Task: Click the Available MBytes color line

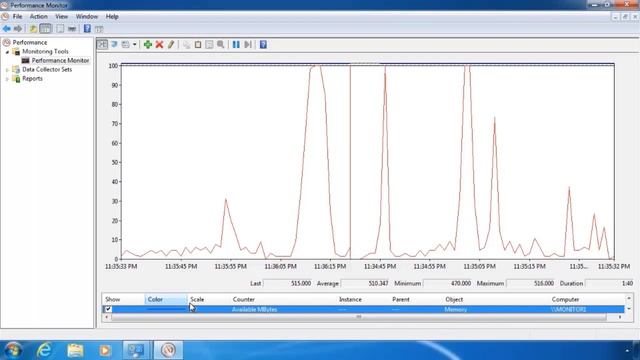Action: [166, 309]
